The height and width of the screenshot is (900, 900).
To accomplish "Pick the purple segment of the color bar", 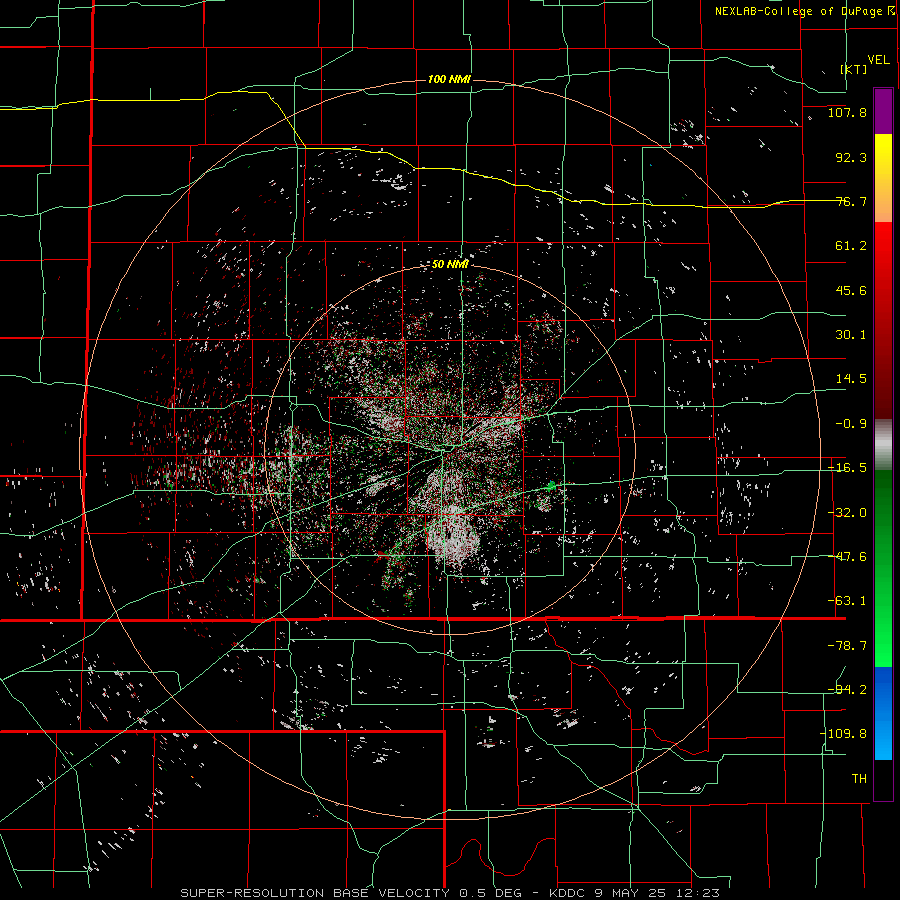I will coord(883,111).
